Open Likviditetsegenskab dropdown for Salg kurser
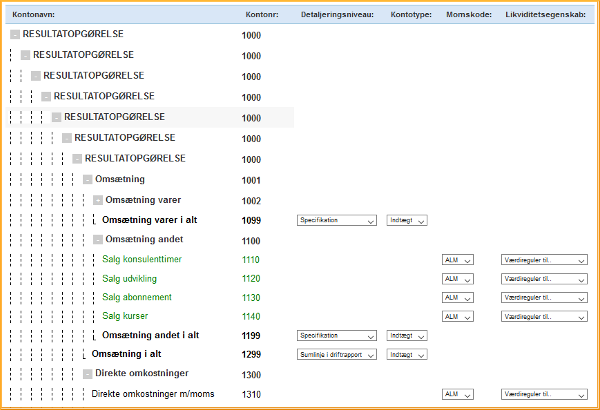Image resolution: width=600 pixels, height=410 pixels. (x=543, y=317)
